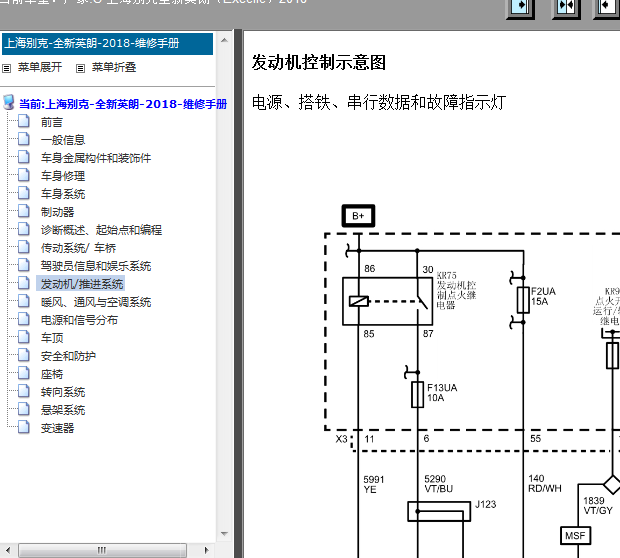620x558 pixels.
Task: Click the F2UA 15A fuse label
Action: [x=543, y=296]
